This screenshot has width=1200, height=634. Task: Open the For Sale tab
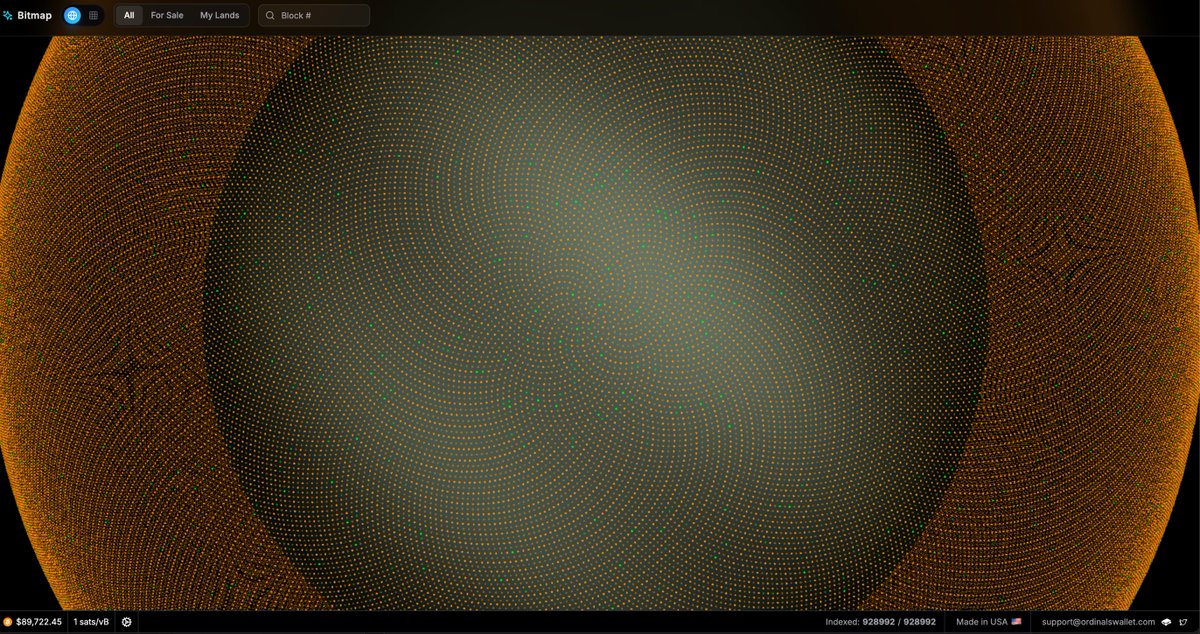(167, 15)
